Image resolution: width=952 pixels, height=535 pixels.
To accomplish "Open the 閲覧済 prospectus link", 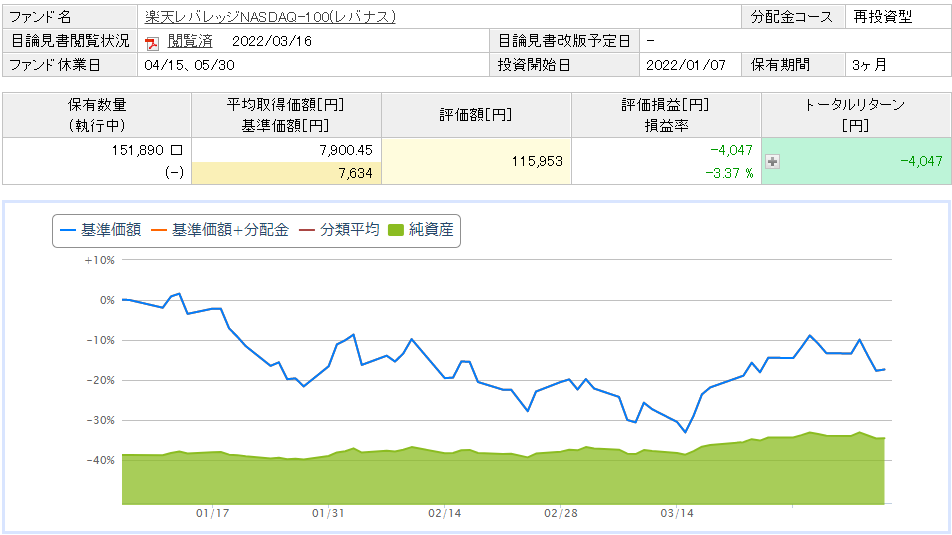I will 190,41.
